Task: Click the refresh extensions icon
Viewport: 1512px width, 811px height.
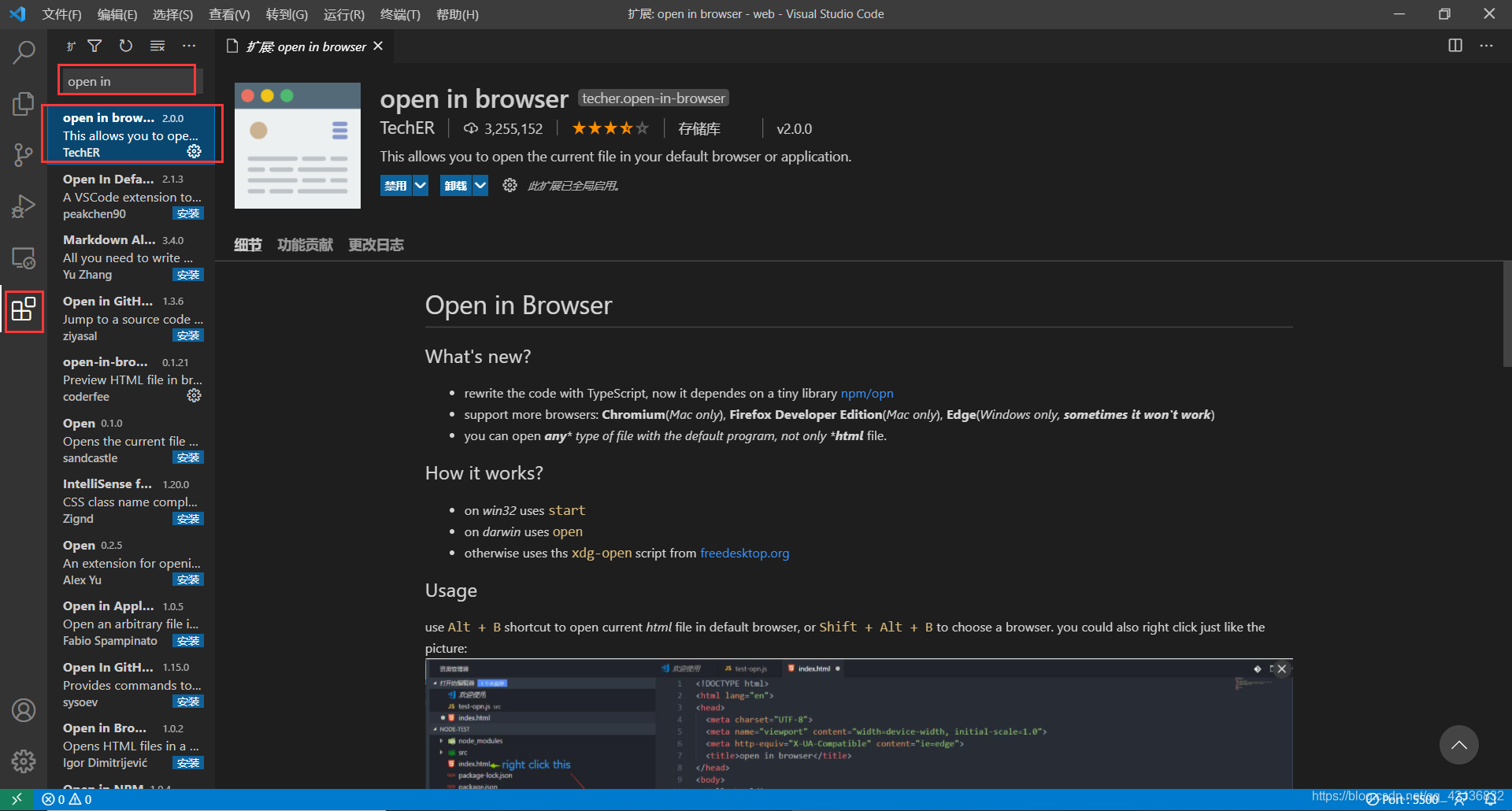Action: pyautogui.click(x=126, y=46)
